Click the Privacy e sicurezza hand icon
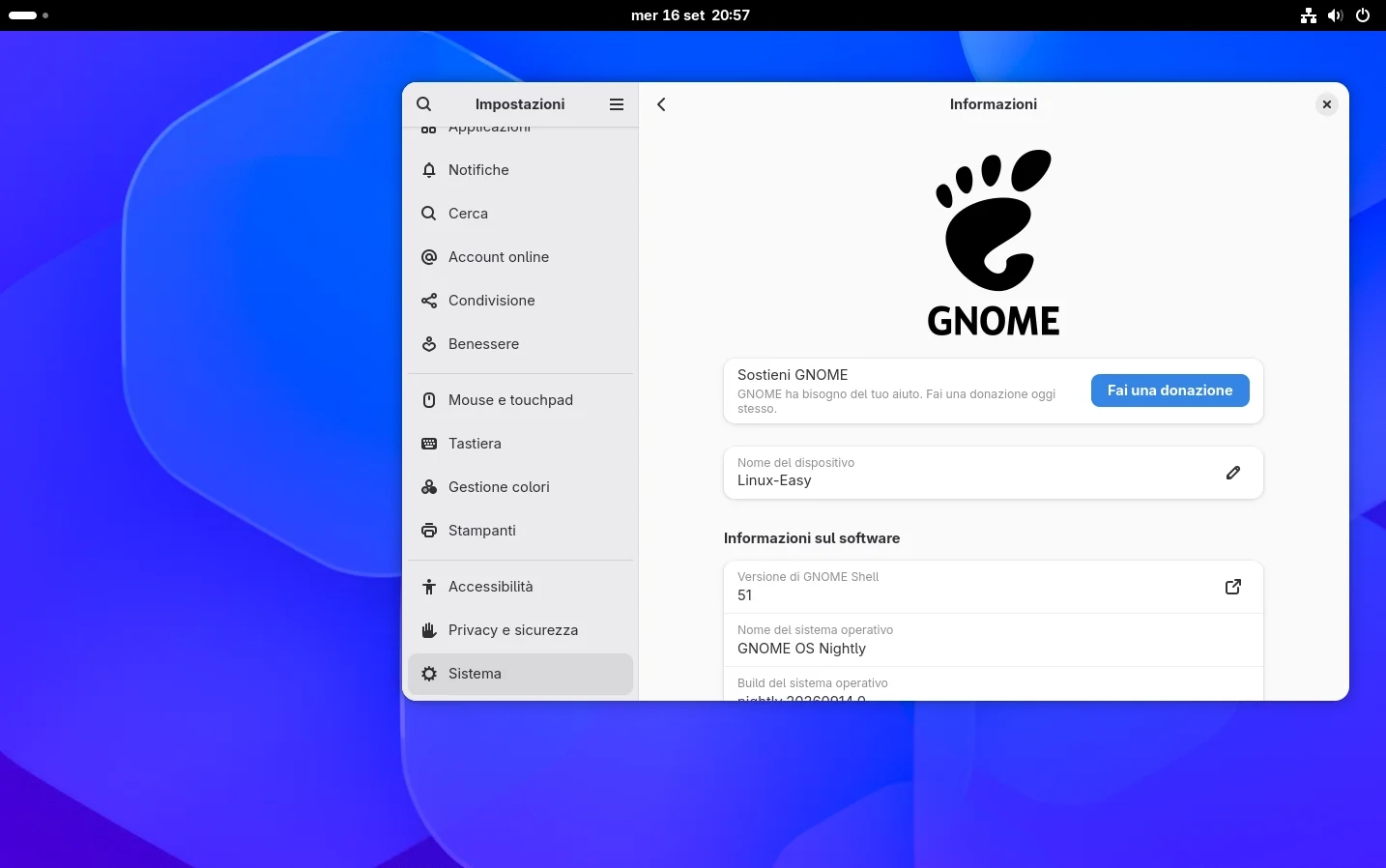 [429, 630]
